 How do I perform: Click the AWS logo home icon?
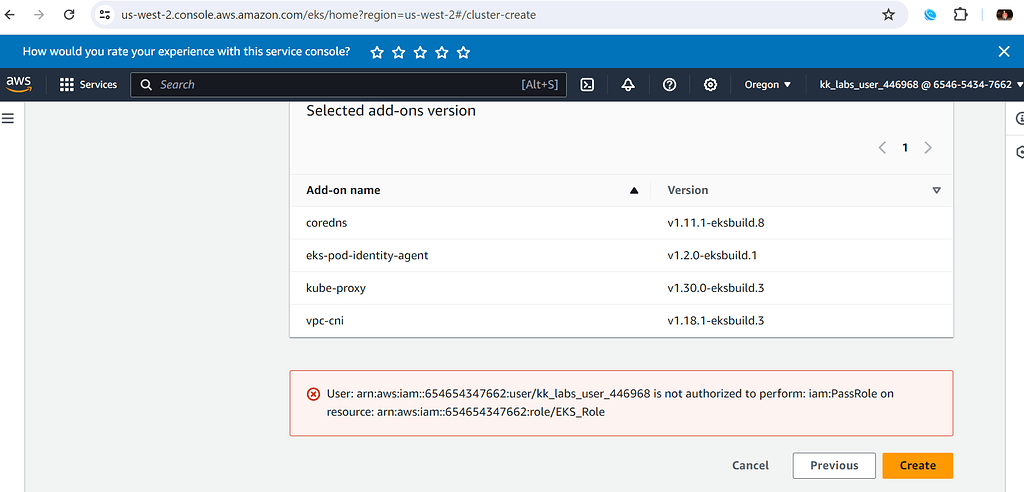point(19,84)
